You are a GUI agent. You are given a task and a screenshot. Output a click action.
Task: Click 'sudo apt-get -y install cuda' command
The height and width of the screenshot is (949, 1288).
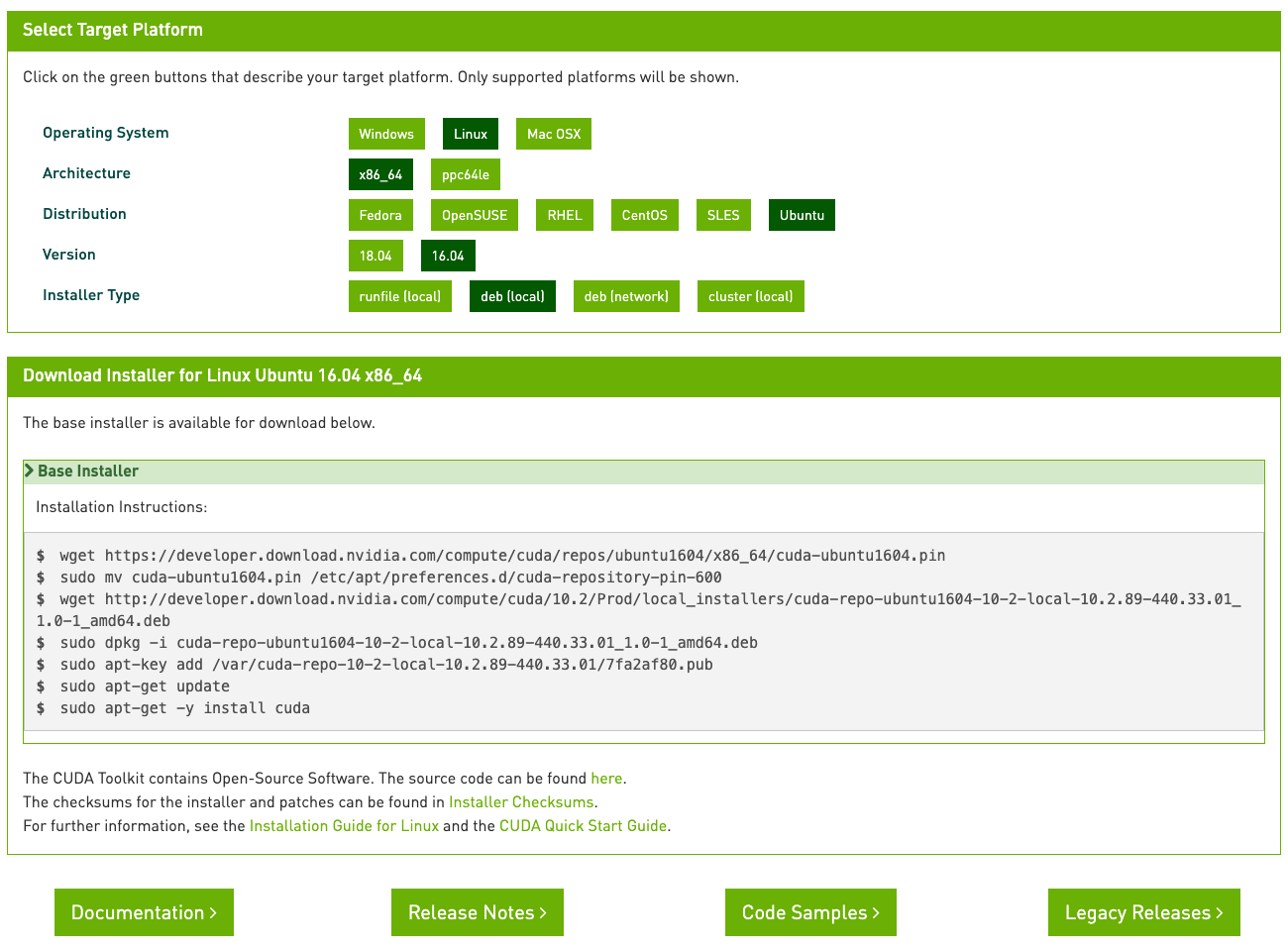184,708
